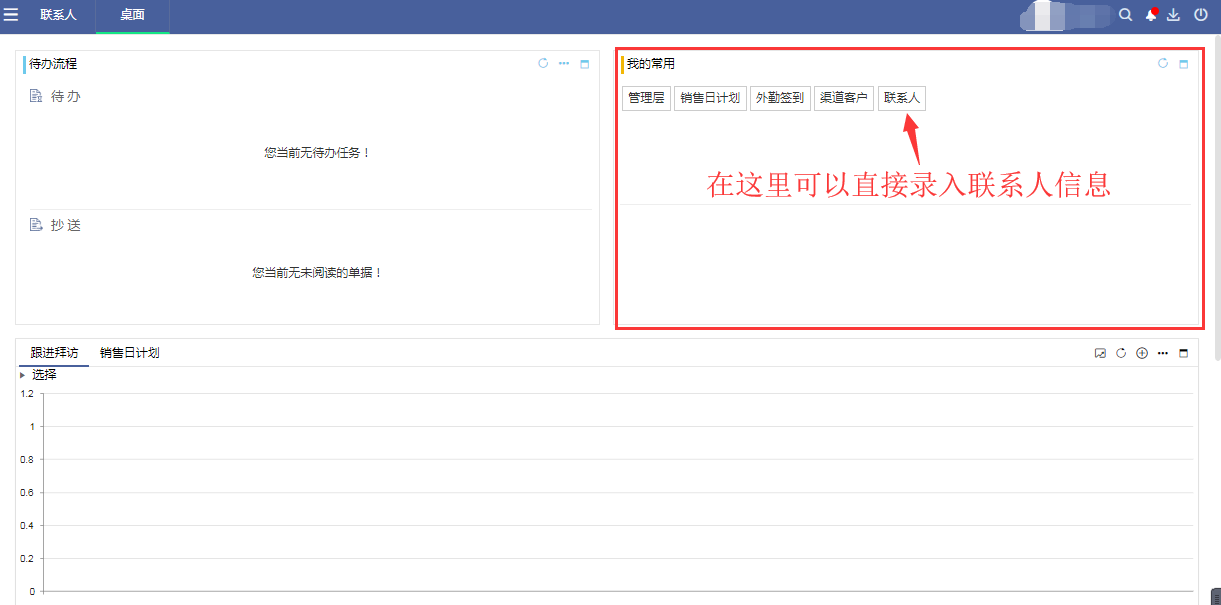Click the 联系人 shortcut button in 我的常用

pyautogui.click(x=902, y=98)
